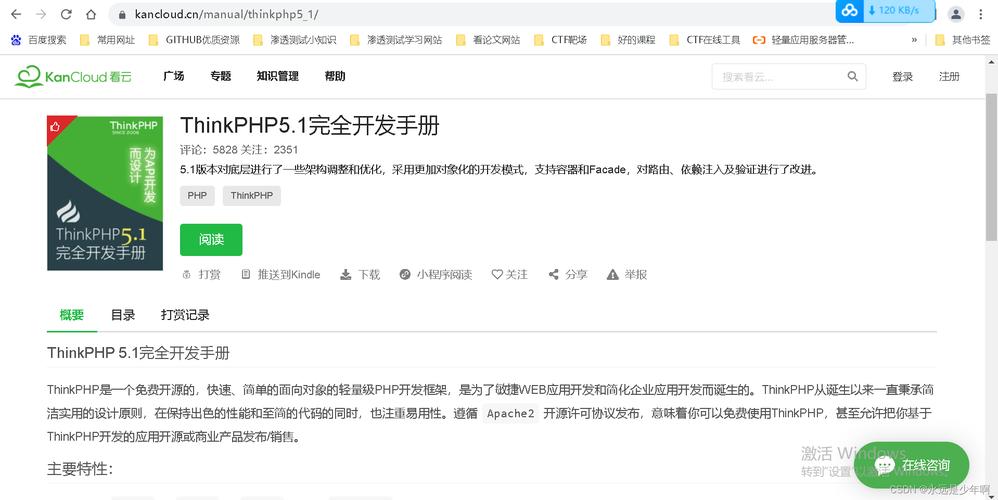Open the 看论文网站 bookmark folder
This screenshot has width=998, height=500.
tap(488, 40)
